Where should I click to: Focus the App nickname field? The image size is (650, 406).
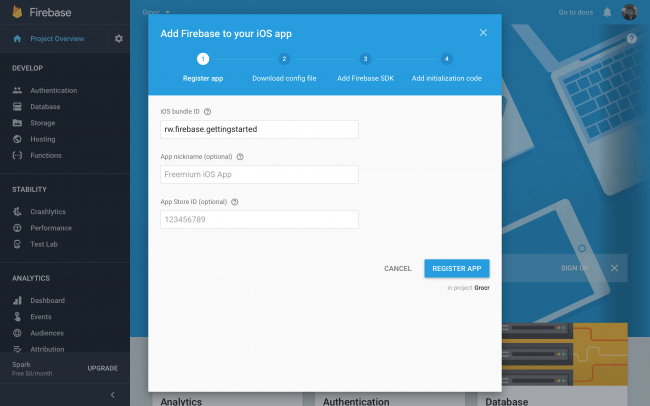259,174
